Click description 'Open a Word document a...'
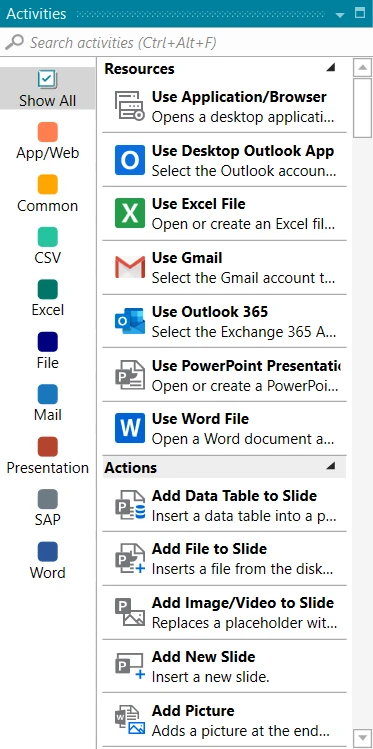The image size is (373, 749). pyautogui.click(x=243, y=439)
